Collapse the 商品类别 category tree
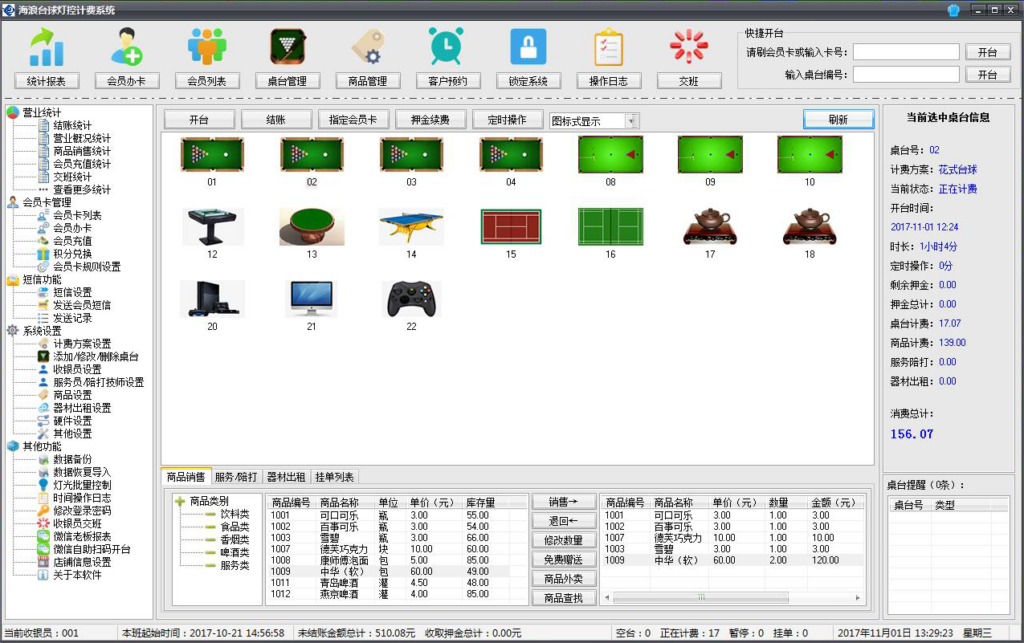 179,501
